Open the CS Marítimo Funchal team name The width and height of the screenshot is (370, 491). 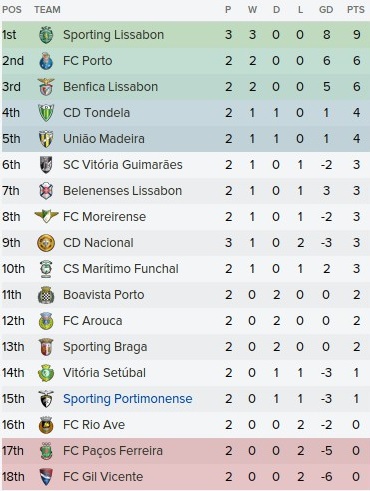click(121, 269)
